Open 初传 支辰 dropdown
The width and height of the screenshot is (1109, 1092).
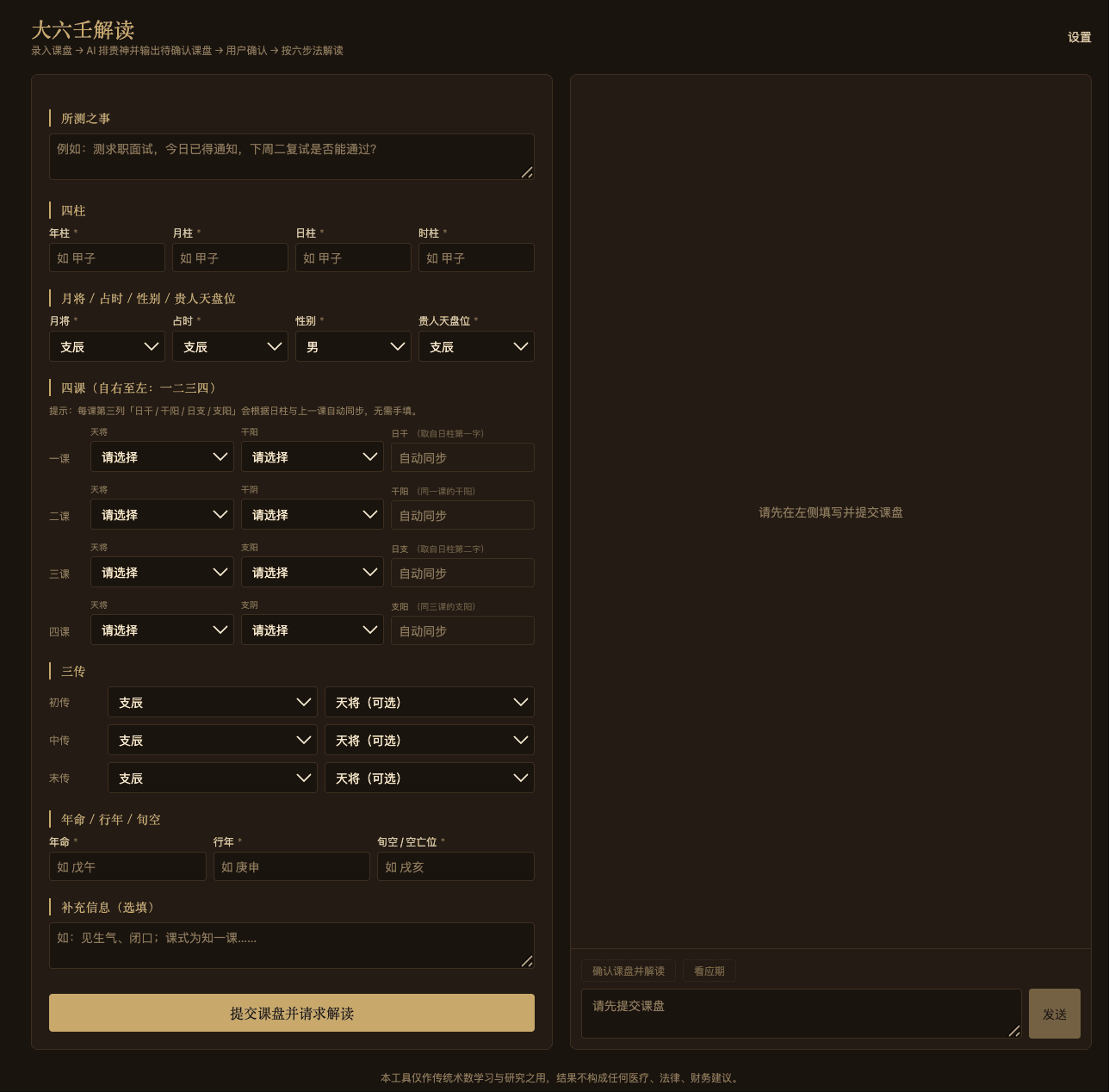(213, 702)
